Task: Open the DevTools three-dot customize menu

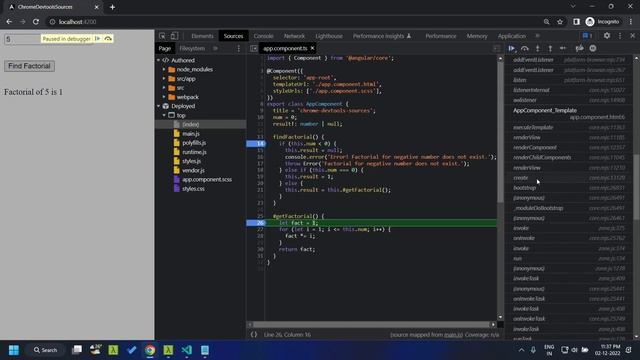Action: [x=620, y=36]
